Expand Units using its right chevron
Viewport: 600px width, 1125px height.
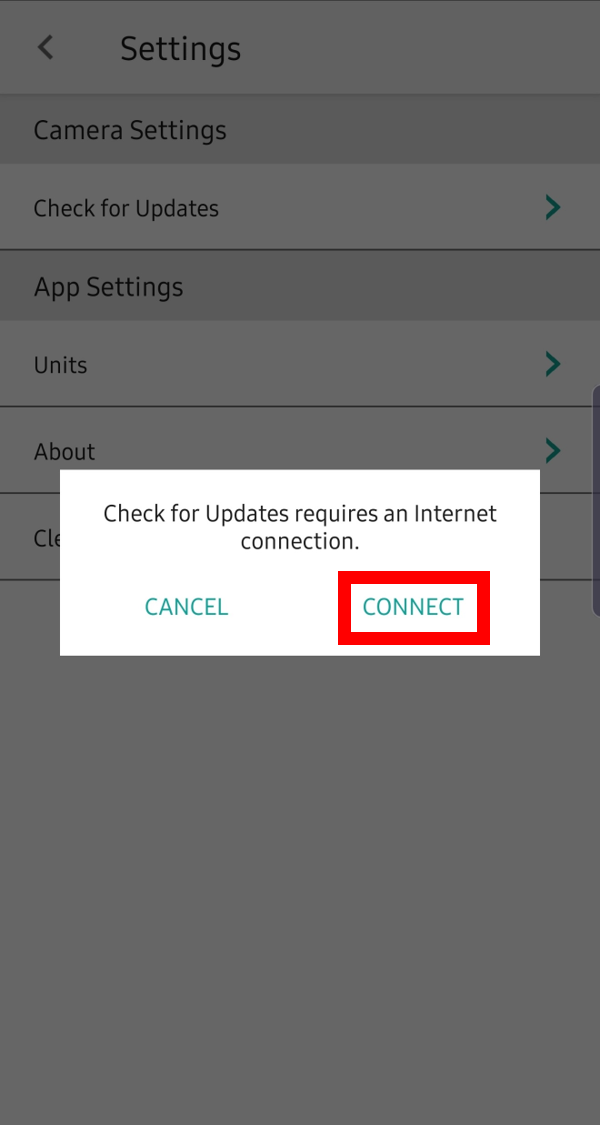click(x=552, y=364)
